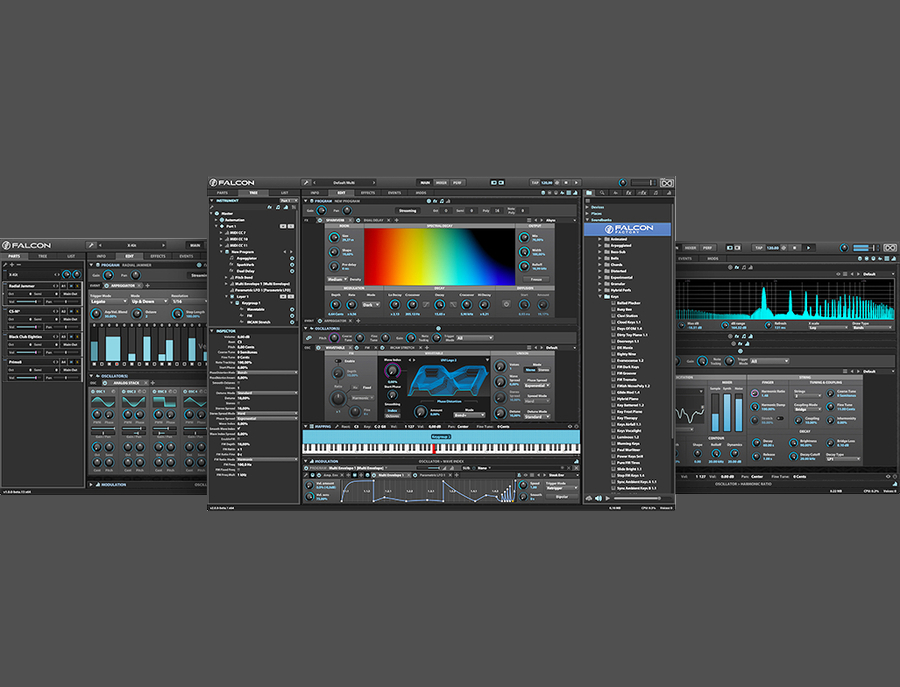900x687 pixels.
Task: Toggle Dual Delay effect power button
Action: pos(358,220)
